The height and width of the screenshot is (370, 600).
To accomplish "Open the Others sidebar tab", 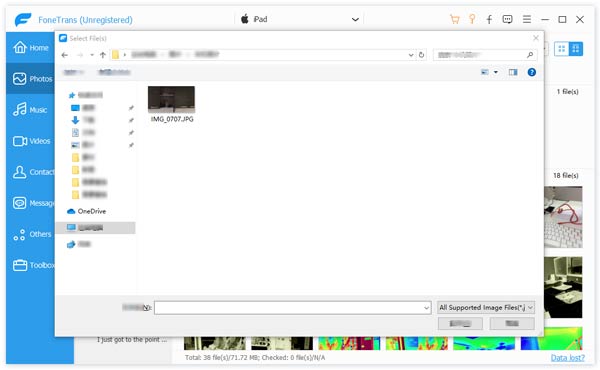I will click(x=31, y=234).
